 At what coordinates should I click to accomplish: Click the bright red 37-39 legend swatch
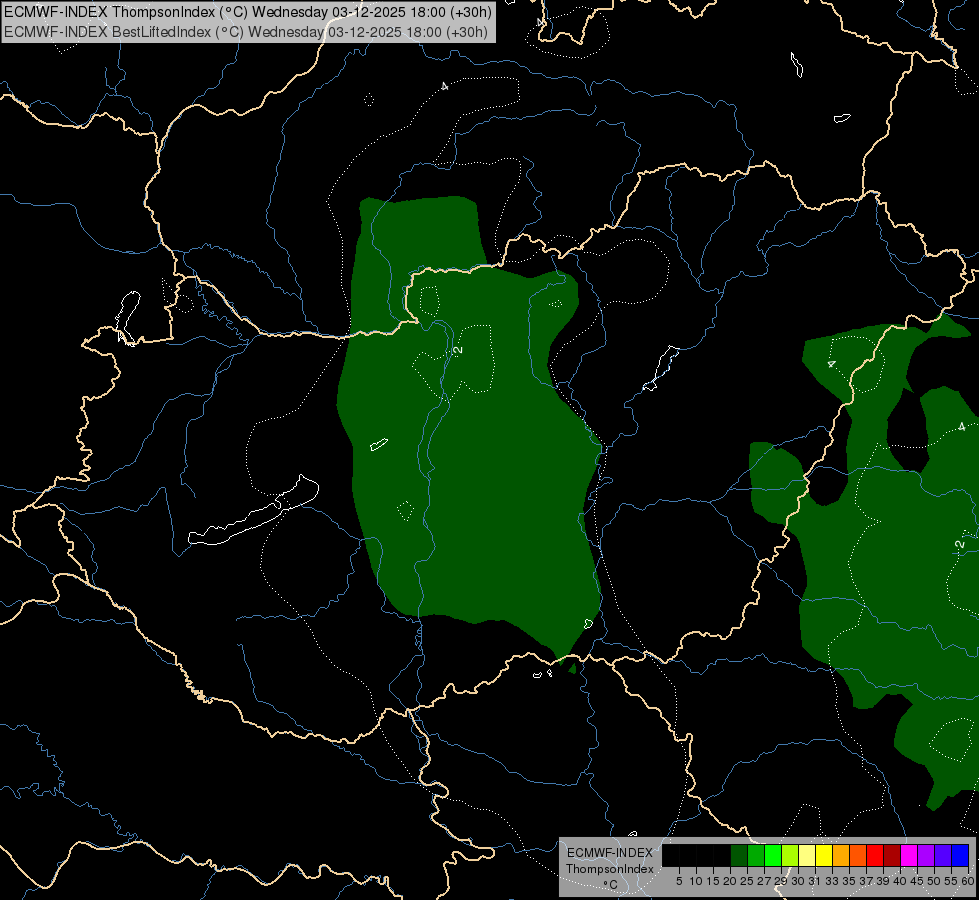[875, 855]
